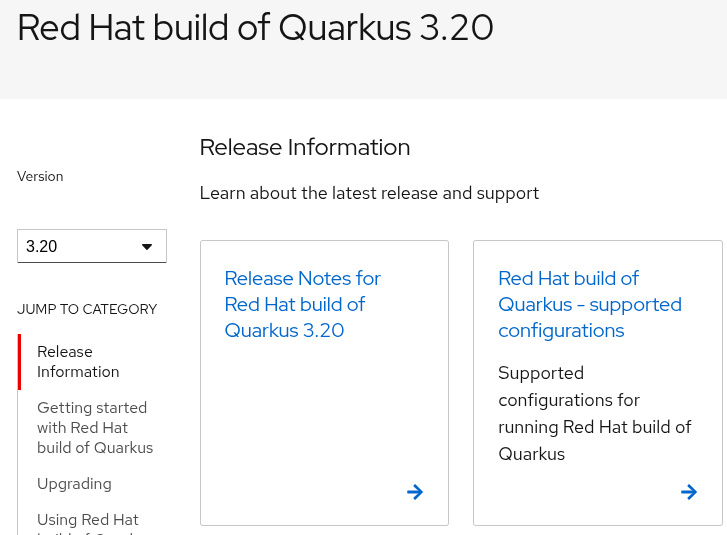Click the Version label above the selector
The height and width of the screenshot is (535, 727).
40,176
